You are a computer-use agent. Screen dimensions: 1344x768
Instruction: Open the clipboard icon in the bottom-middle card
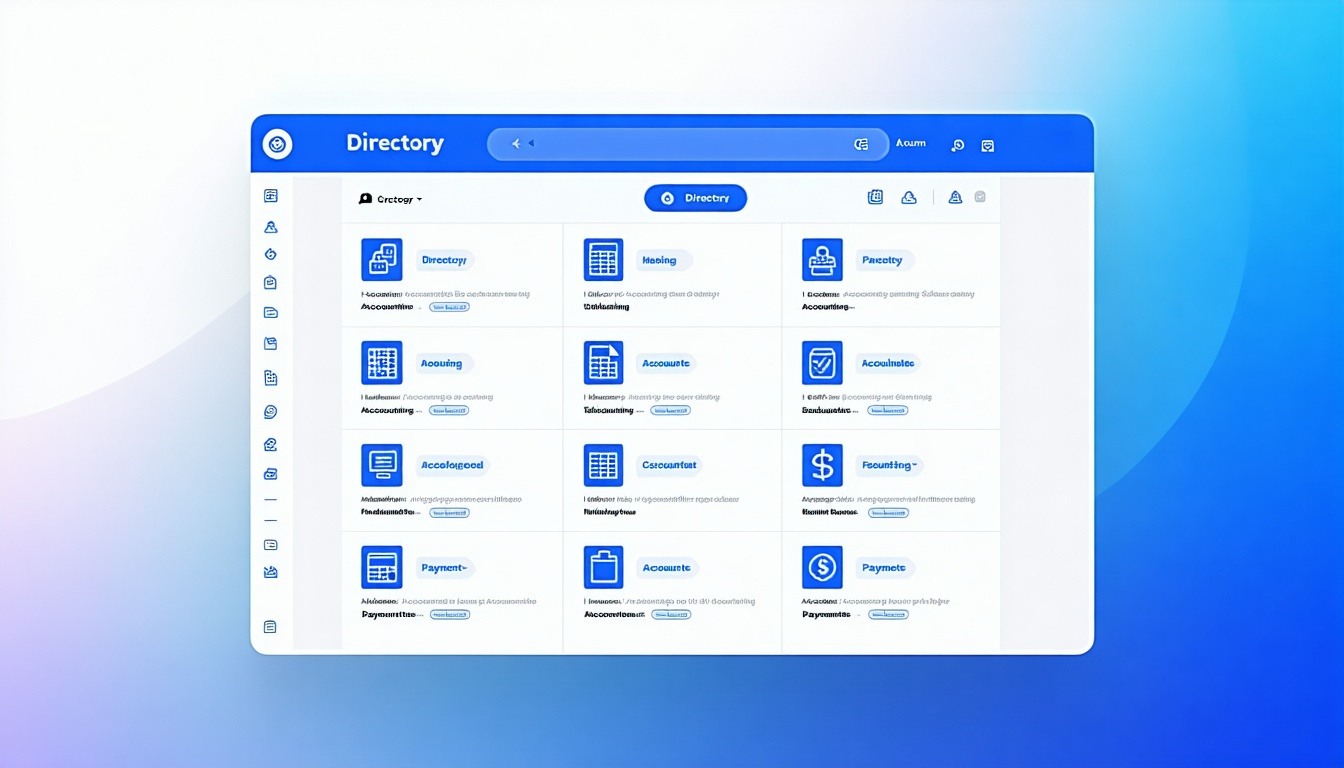click(x=603, y=567)
